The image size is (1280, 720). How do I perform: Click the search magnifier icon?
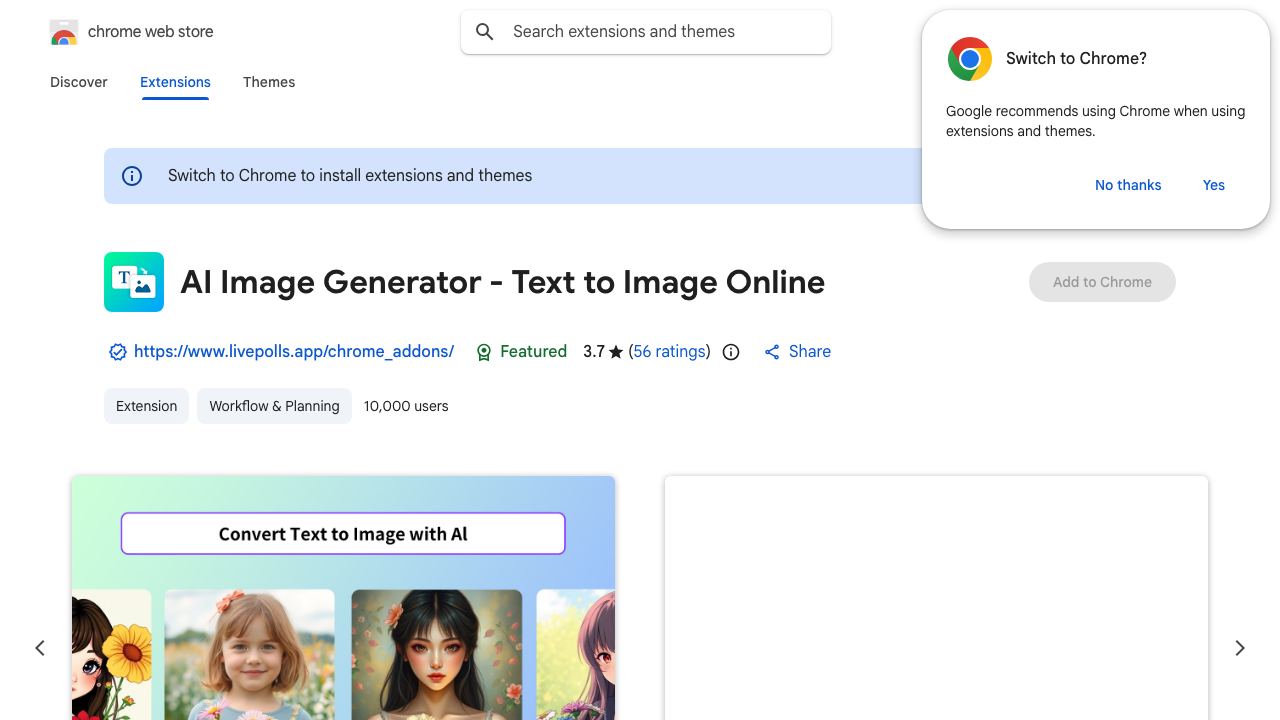485,32
